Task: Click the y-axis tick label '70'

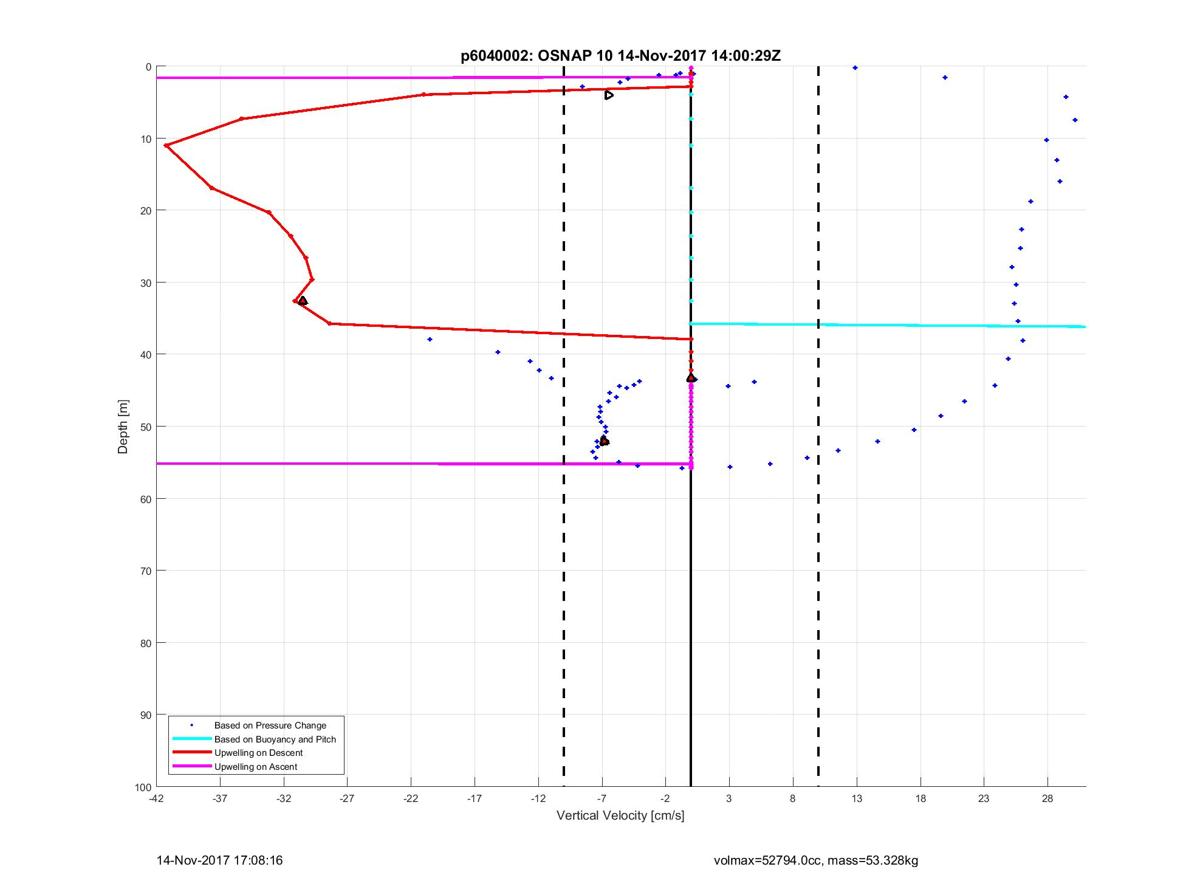Action: (144, 571)
